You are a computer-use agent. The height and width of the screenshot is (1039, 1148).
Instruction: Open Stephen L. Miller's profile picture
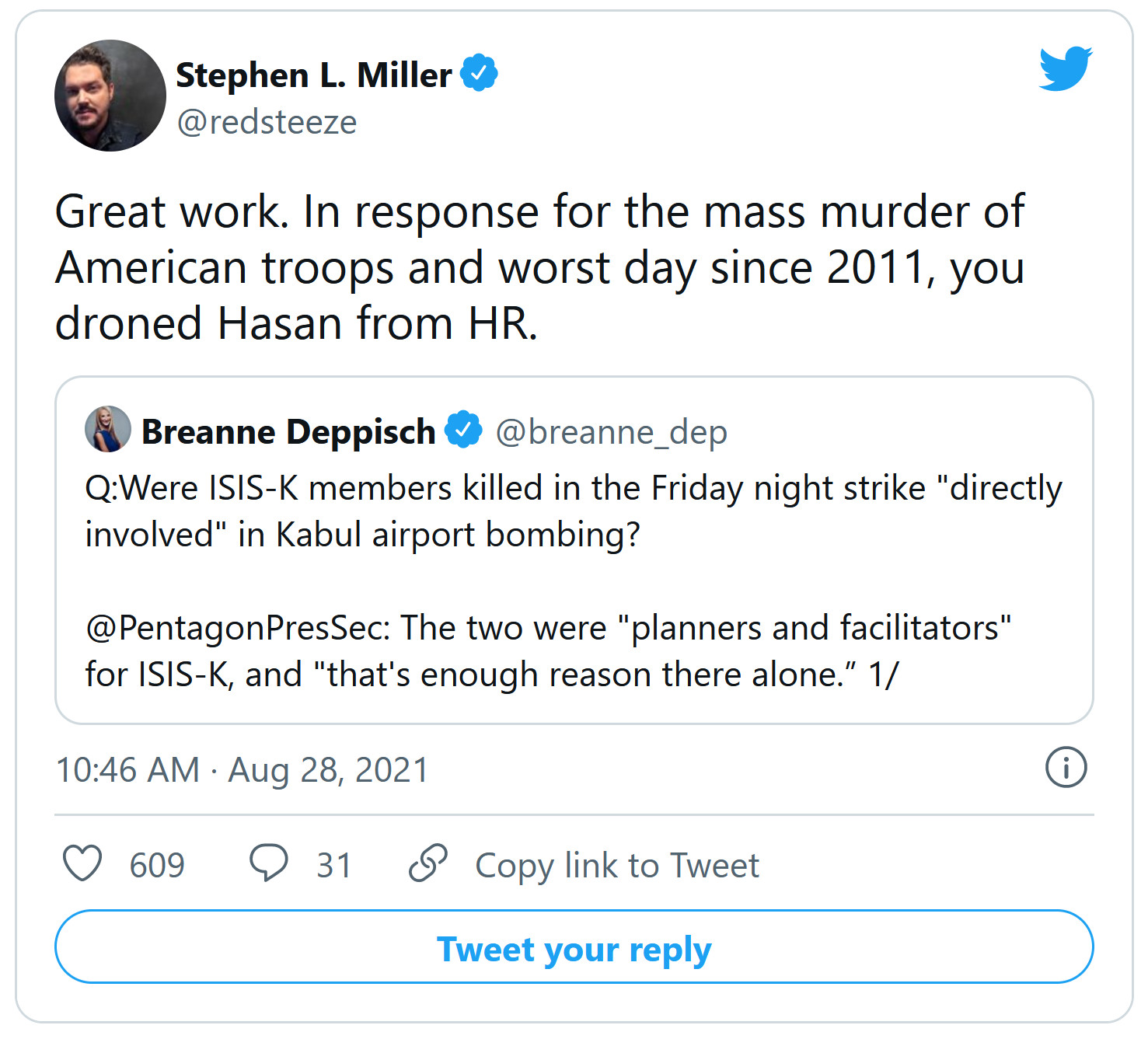110,96
